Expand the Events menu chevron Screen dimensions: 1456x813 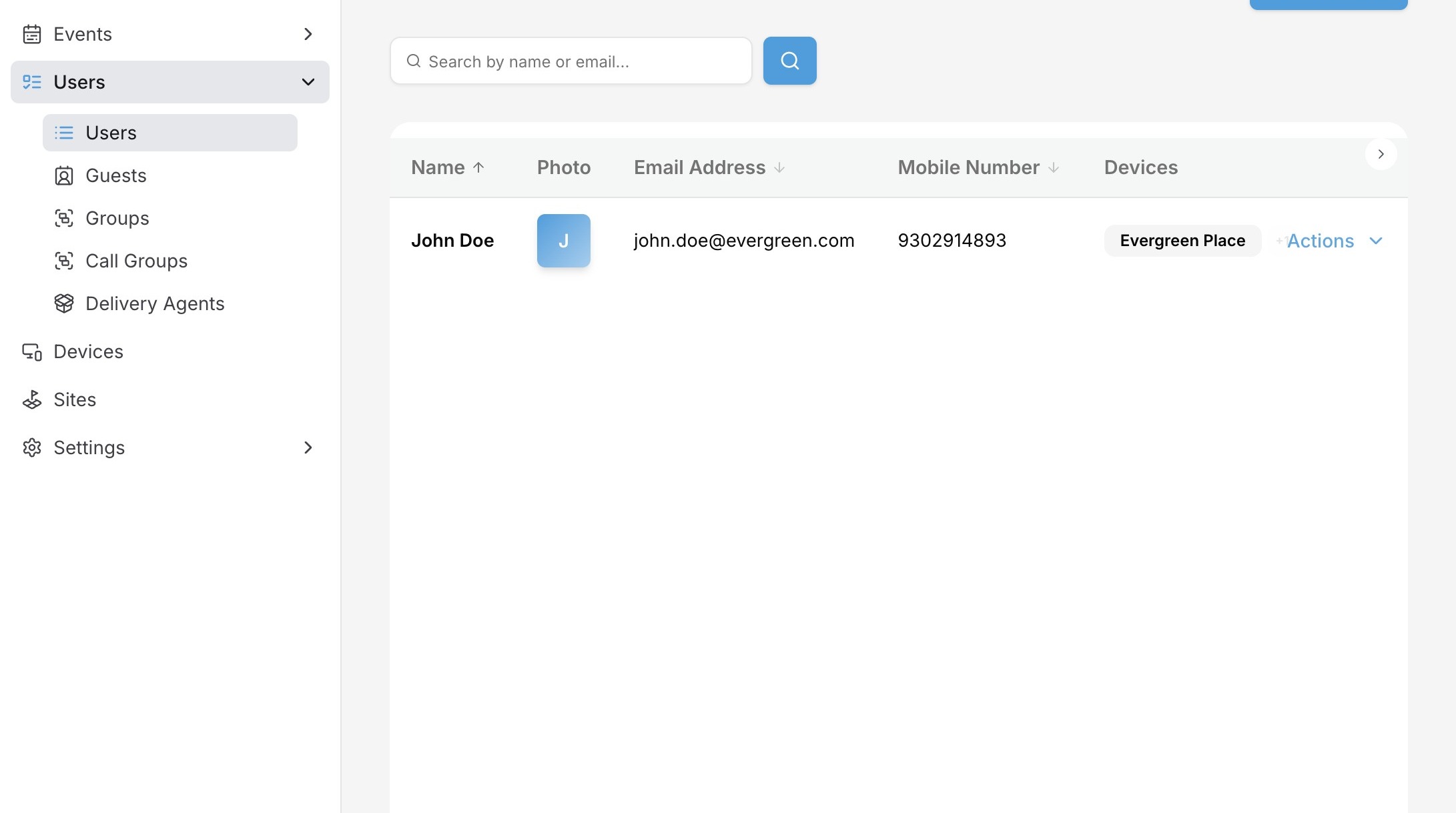308,34
